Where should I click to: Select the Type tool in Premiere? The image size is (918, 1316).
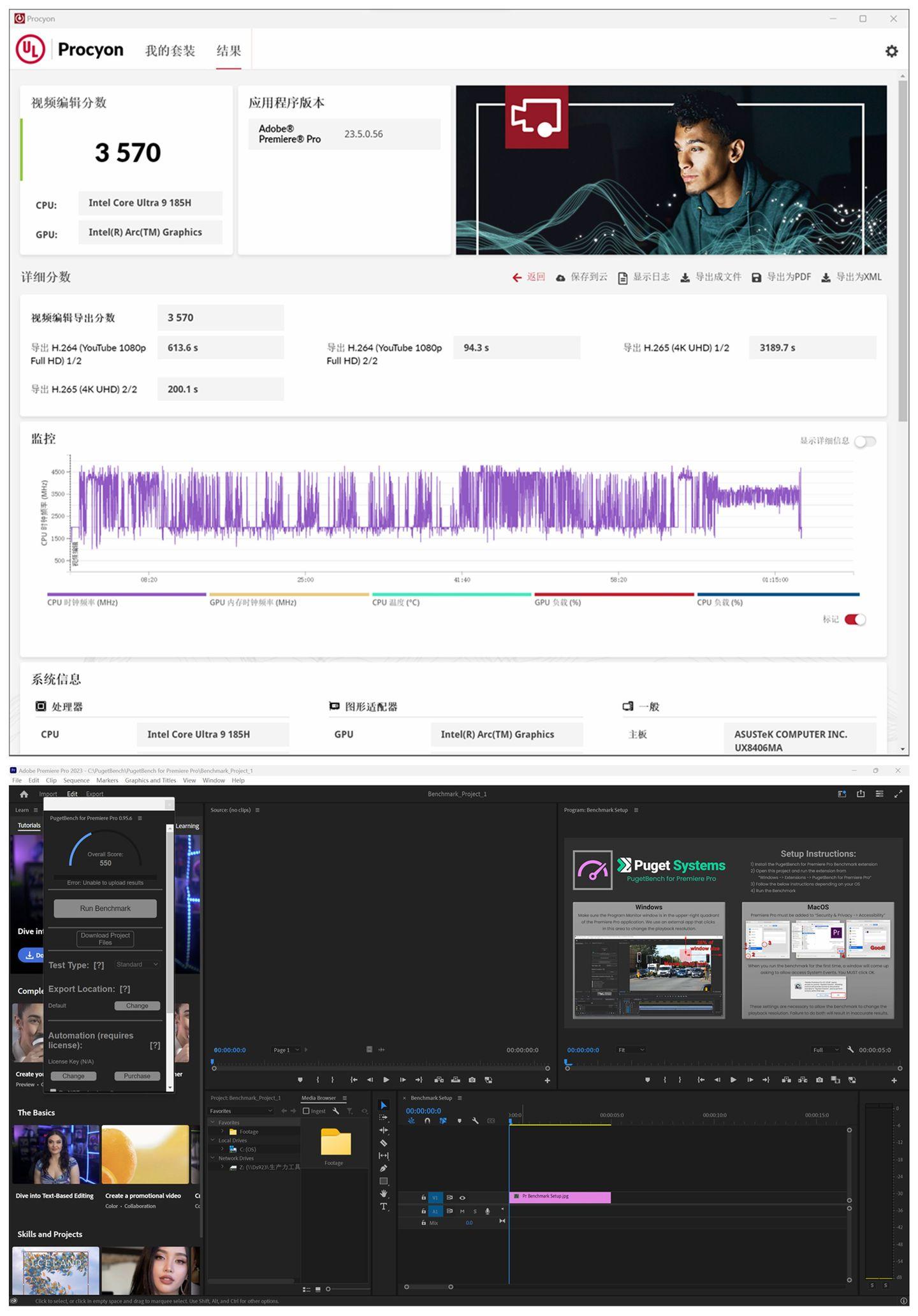pos(383,1206)
